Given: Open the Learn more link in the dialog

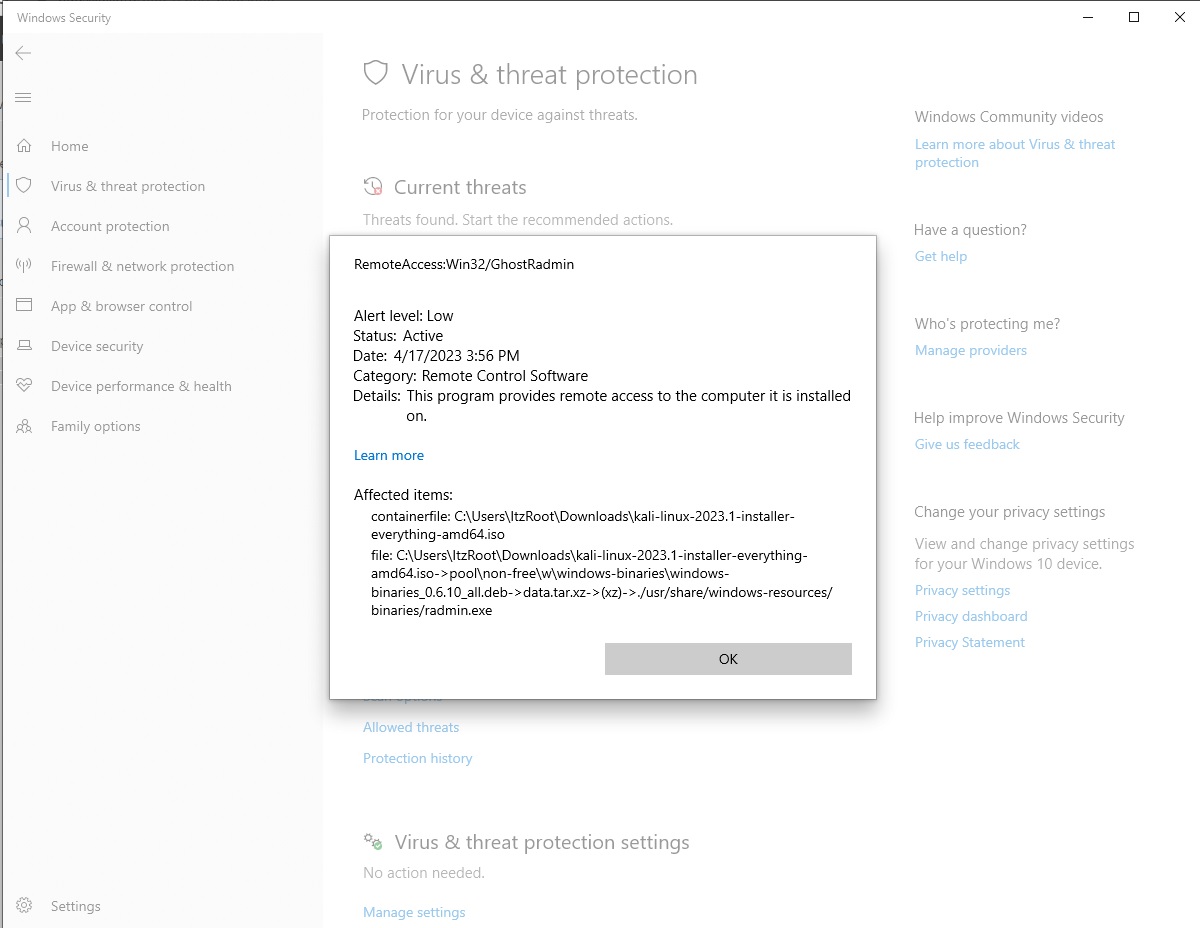Looking at the screenshot, I should point(389,455).
